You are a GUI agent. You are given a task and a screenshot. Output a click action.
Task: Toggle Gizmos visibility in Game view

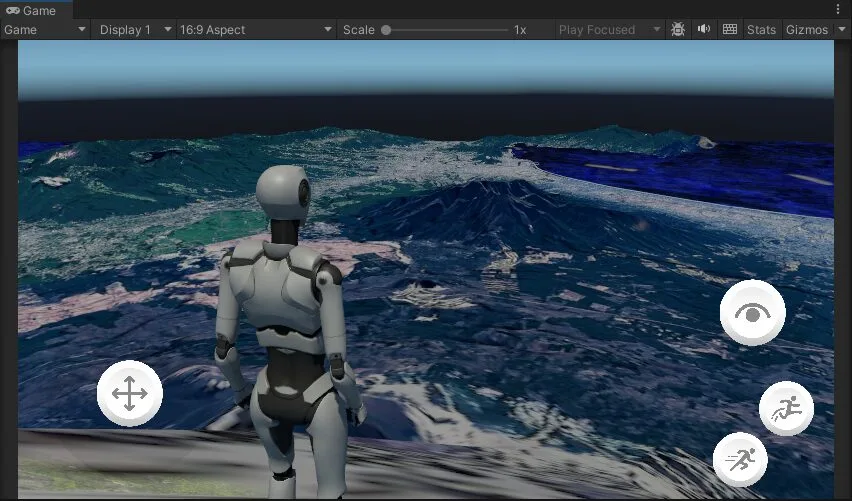click(806, 30)
